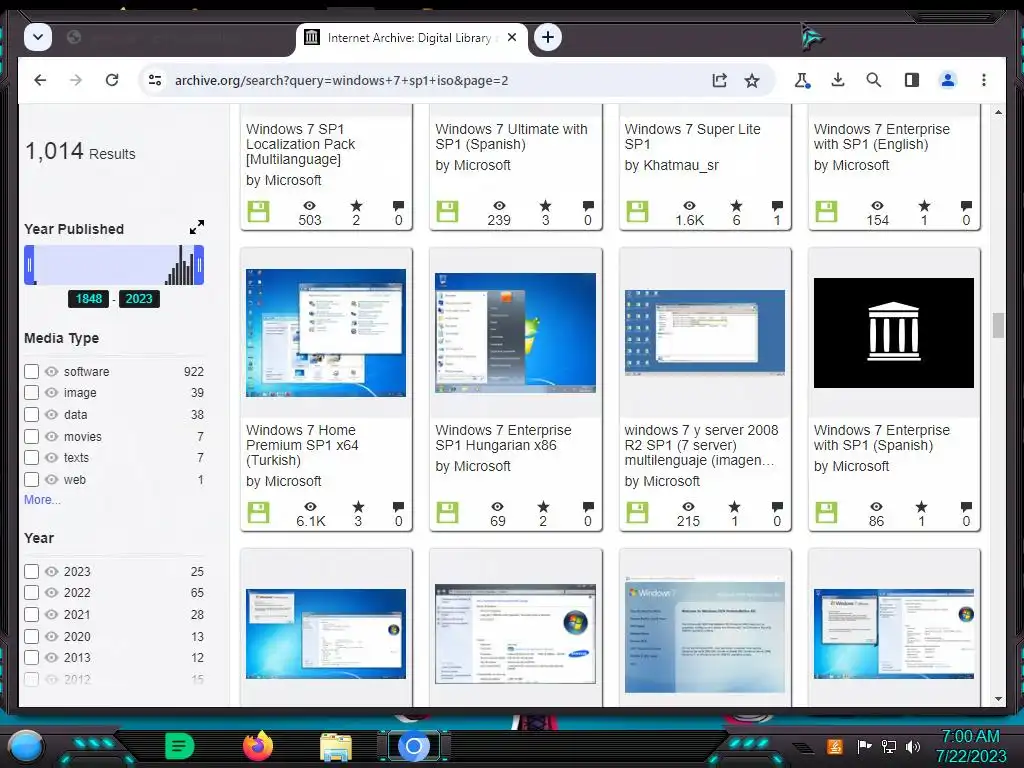Viewport: 1024px width, 768px height.
Task: Open the Chrome three-dot menu
Action: [x=984, y=80]
